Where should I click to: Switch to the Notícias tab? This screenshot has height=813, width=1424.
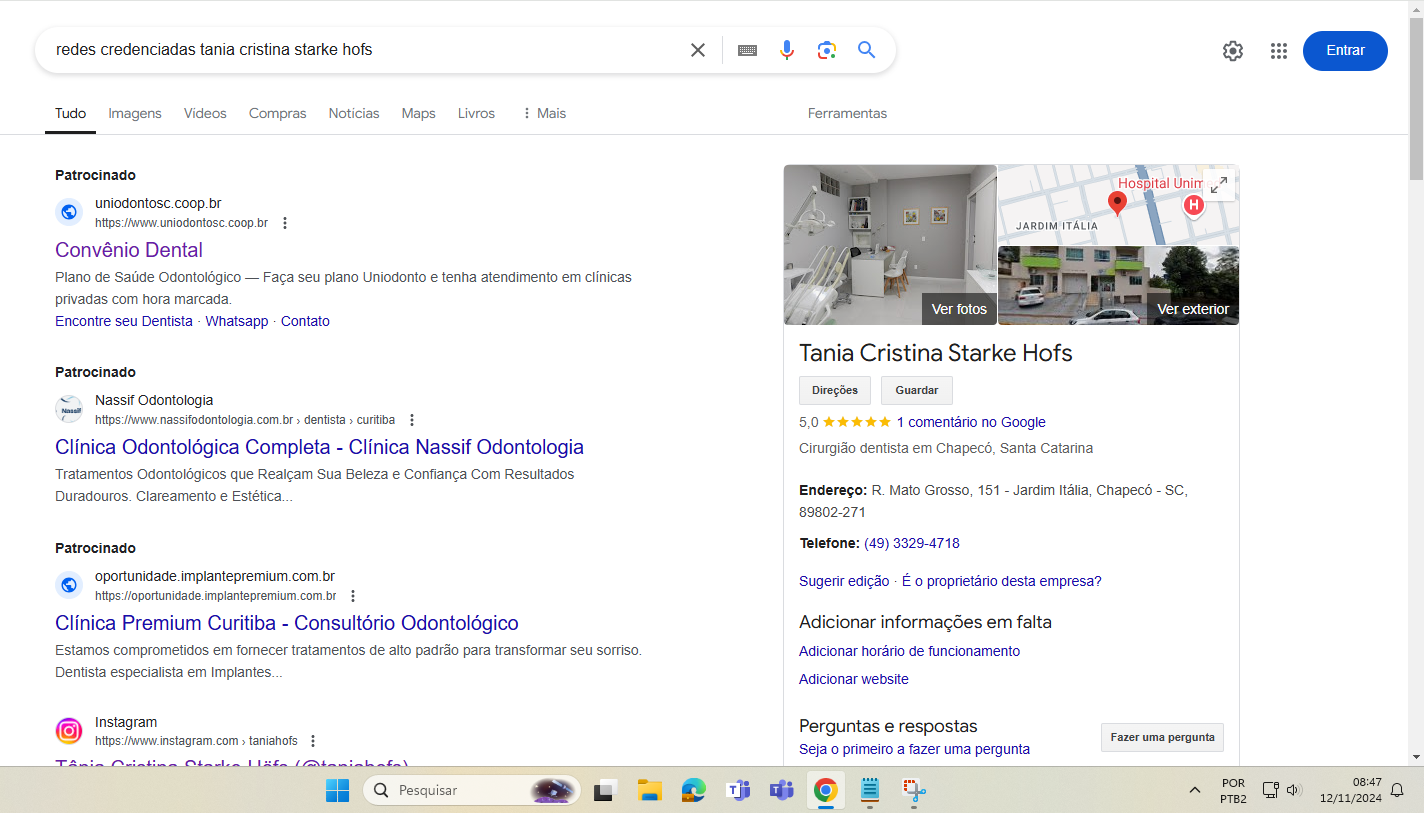pyautogui.click(x=354, y=113)
